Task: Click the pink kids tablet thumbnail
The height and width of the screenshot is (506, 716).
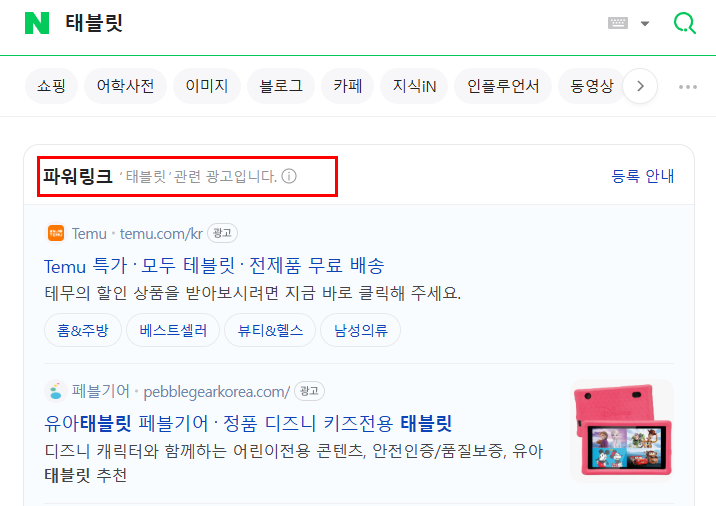Action: click(x=622, y=430)
